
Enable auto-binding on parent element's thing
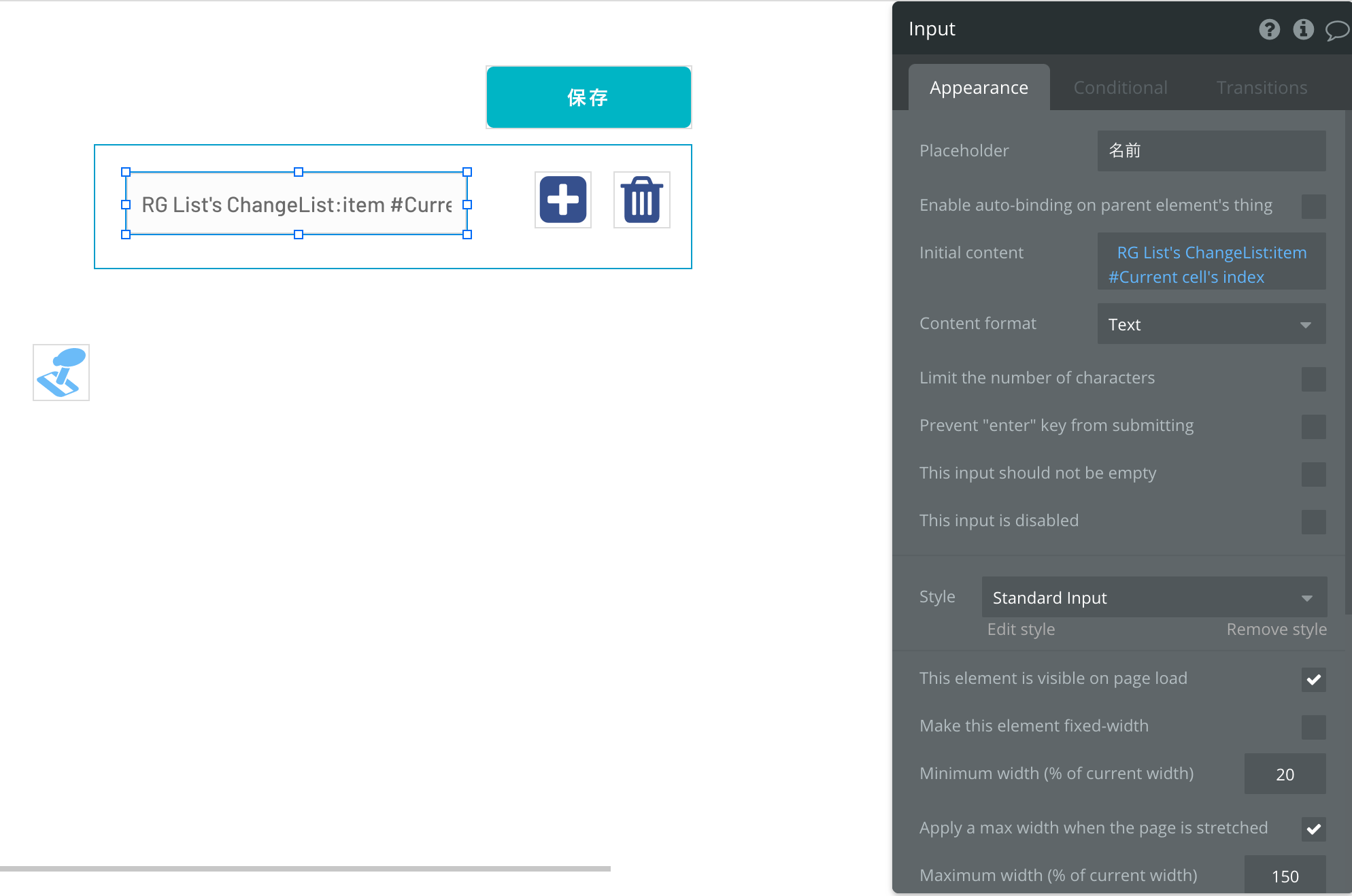(1313, 207)
